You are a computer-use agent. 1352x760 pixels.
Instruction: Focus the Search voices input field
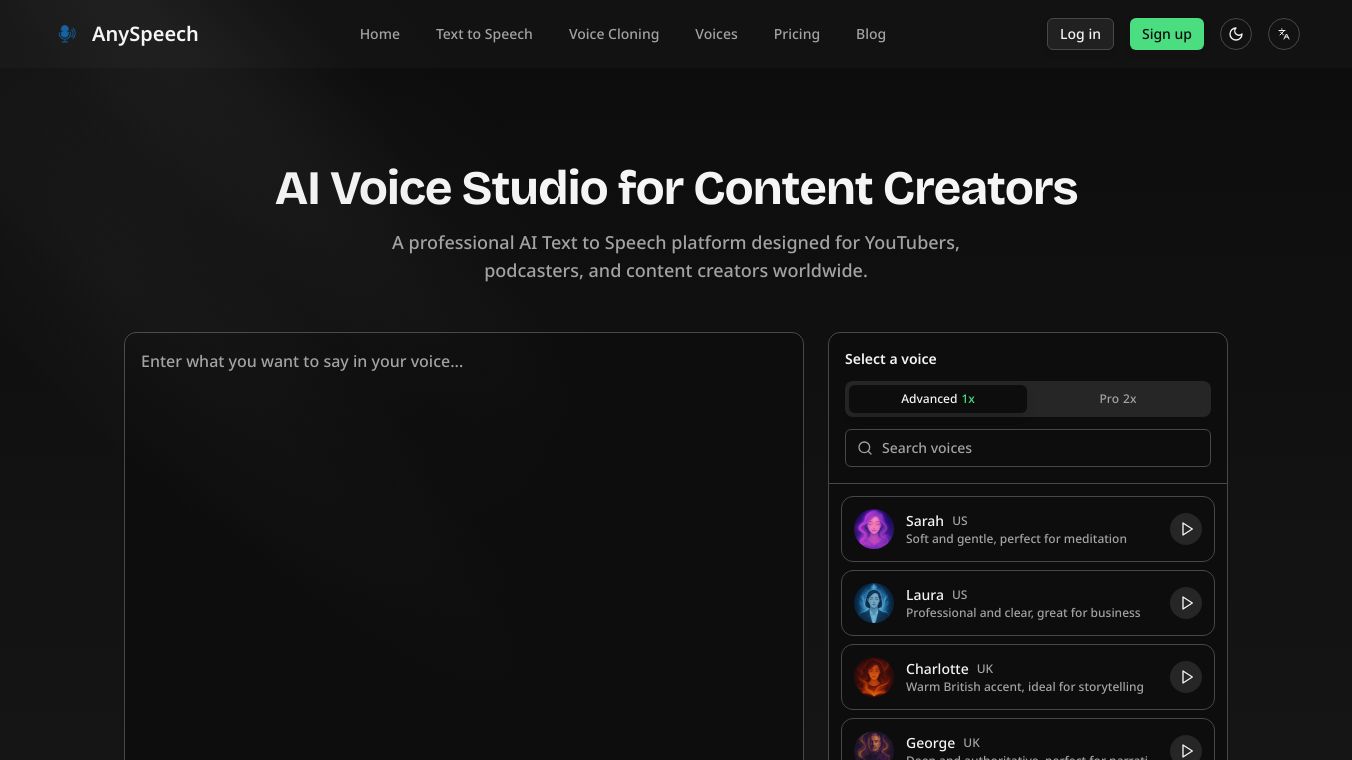point(1028,448)
